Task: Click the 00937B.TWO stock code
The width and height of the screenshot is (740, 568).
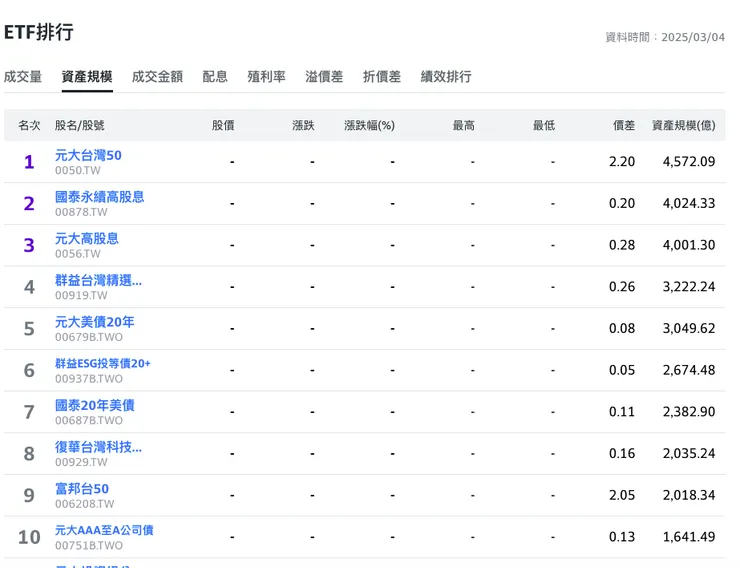Action: (89, 379)
